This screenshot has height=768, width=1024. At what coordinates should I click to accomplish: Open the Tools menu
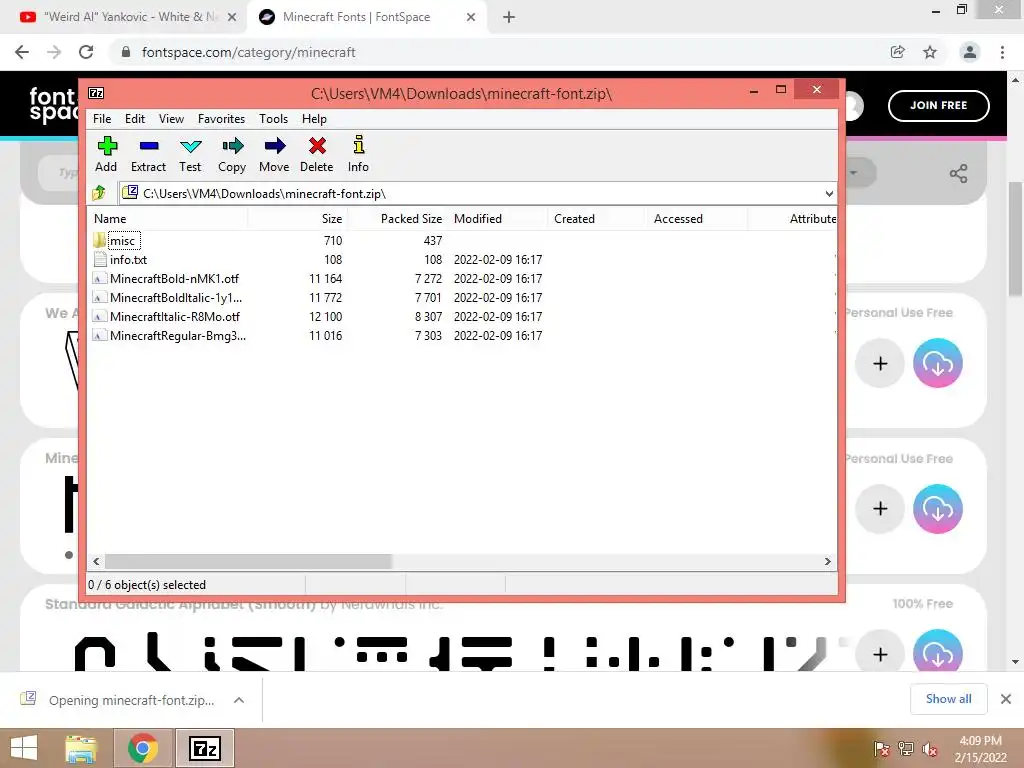tap(273, 118)
